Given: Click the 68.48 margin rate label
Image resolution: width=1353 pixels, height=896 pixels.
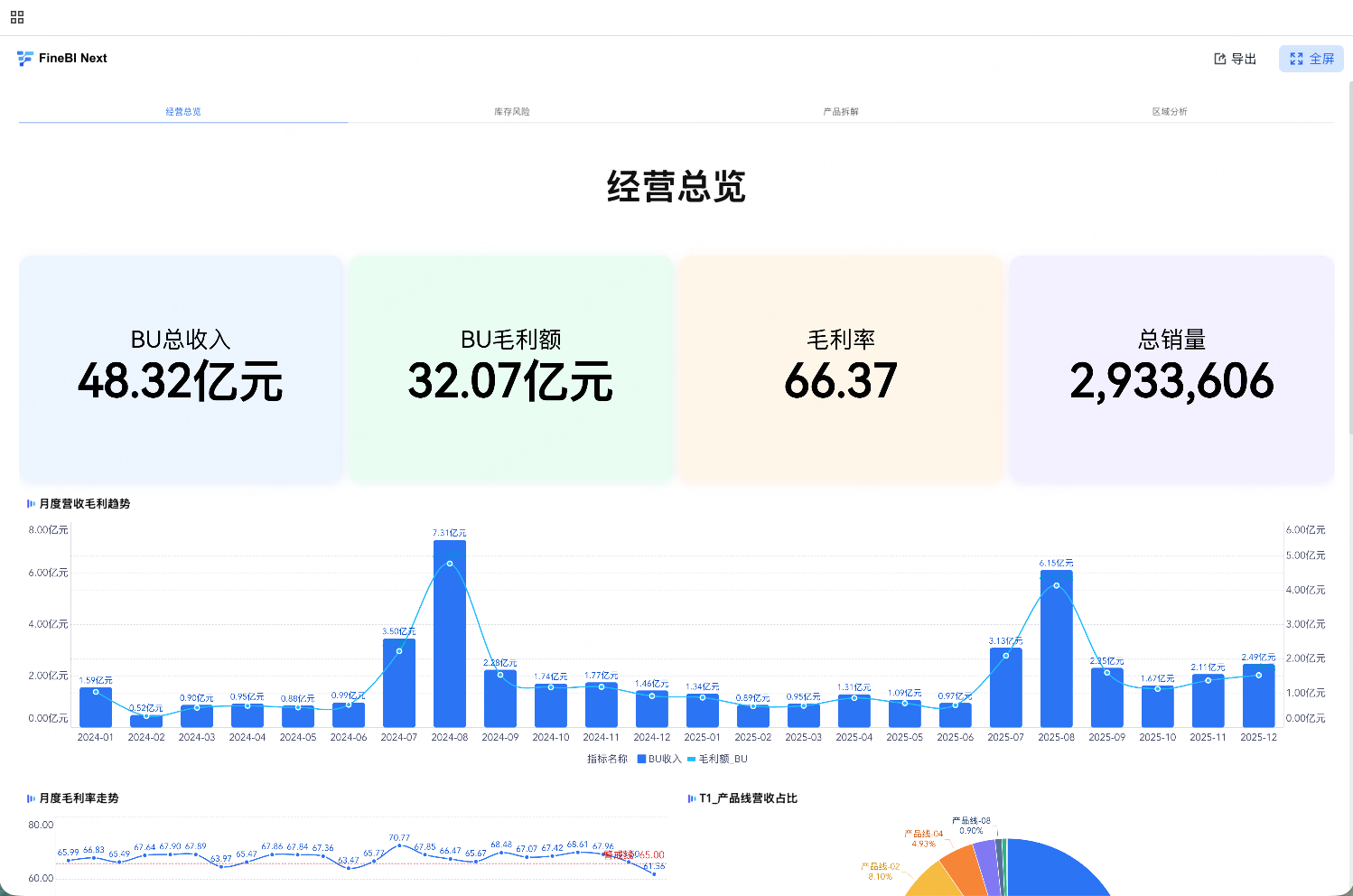Looking at the screenshot, I should (501, 845).
